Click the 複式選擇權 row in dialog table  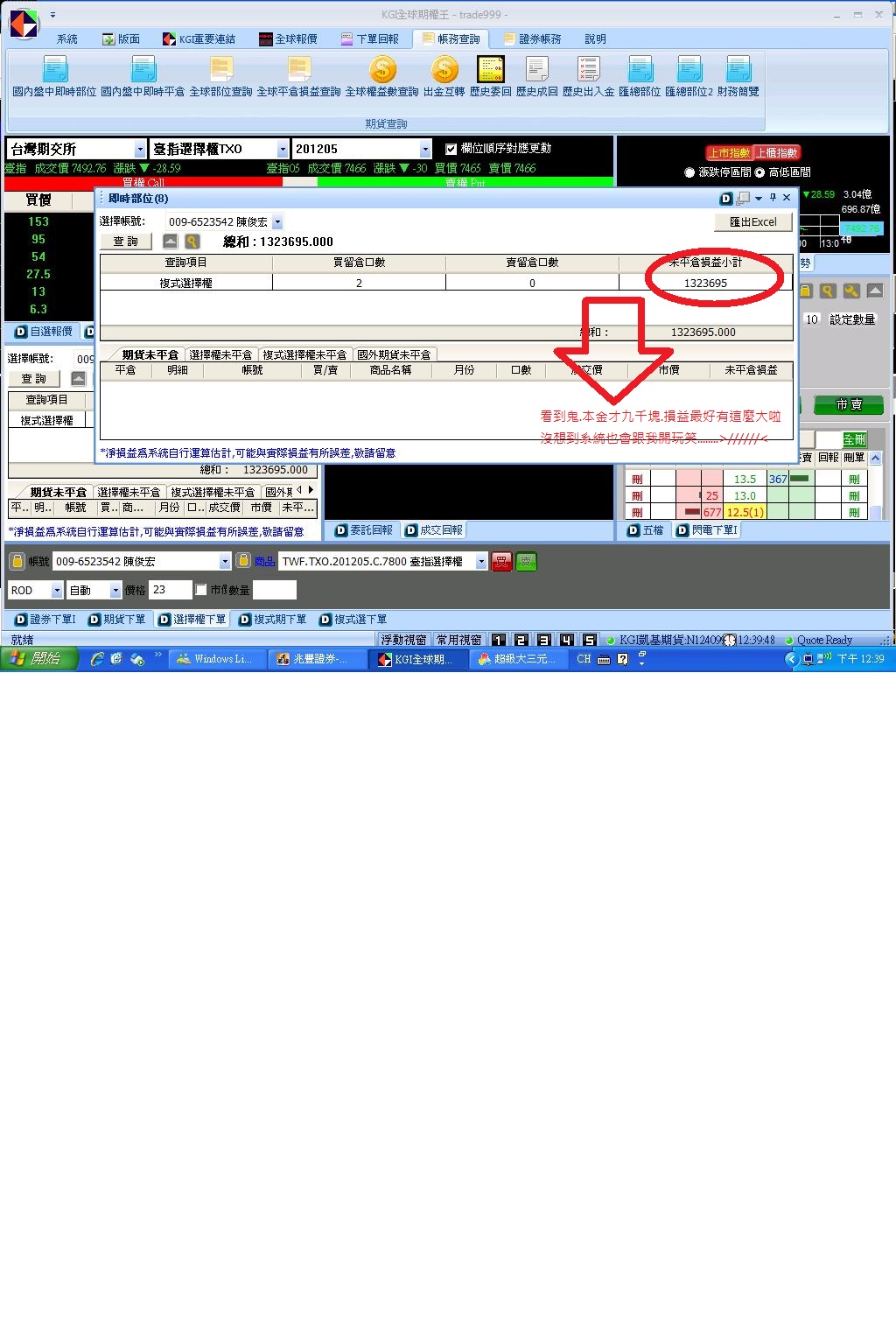pos(446,283)
